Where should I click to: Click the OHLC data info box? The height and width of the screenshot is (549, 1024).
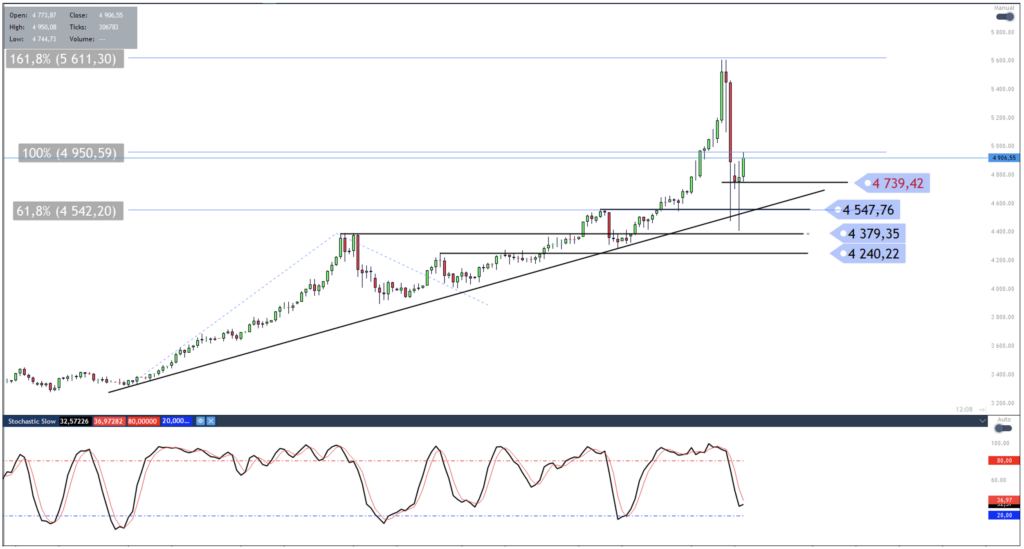click(x=70, y=28)
